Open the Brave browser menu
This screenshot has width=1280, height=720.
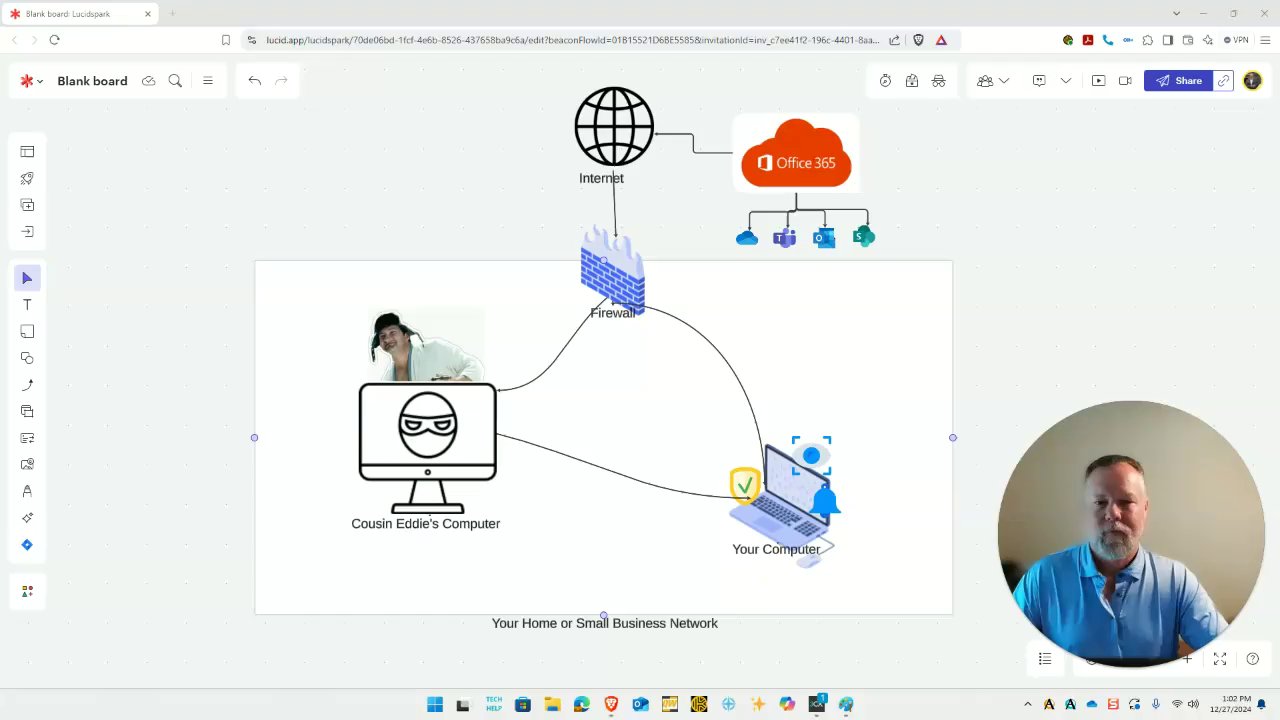click(x=1265, y=40)
